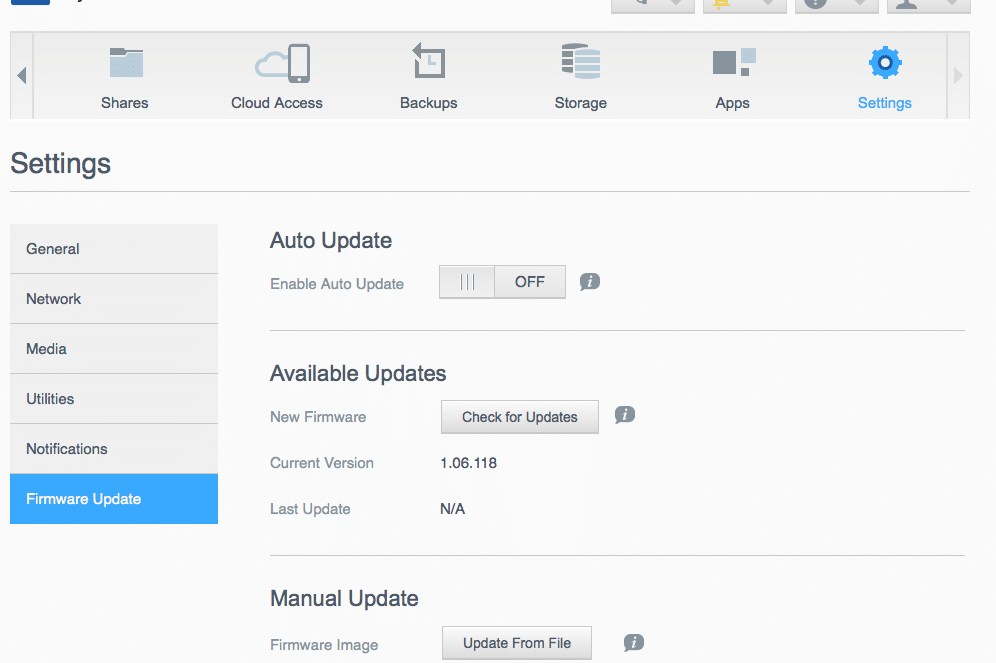Select the Media settings tab

tap(114, 349)
